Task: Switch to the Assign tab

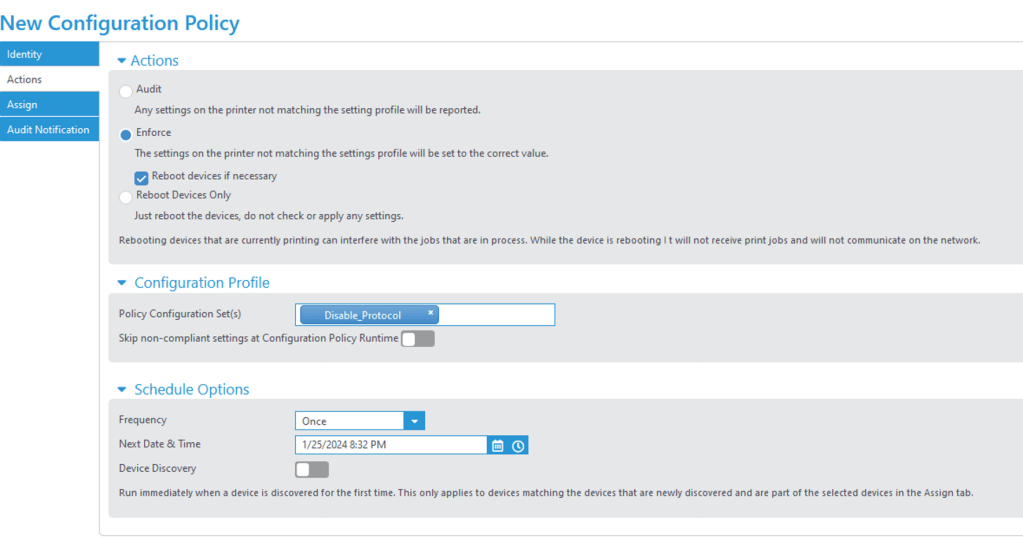Action: point(49,104)
